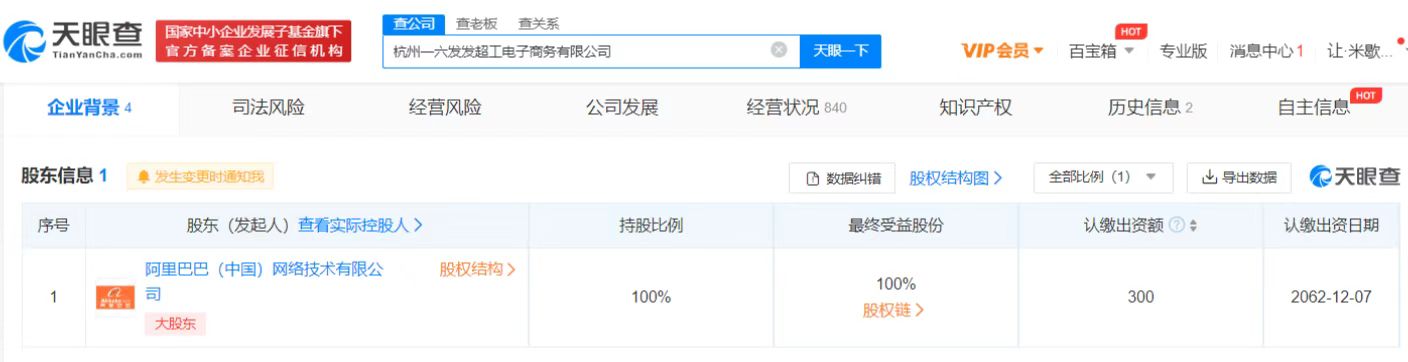Switch to the 知识产权 tab
The image size is (1408, 362).
coord(975,108)
